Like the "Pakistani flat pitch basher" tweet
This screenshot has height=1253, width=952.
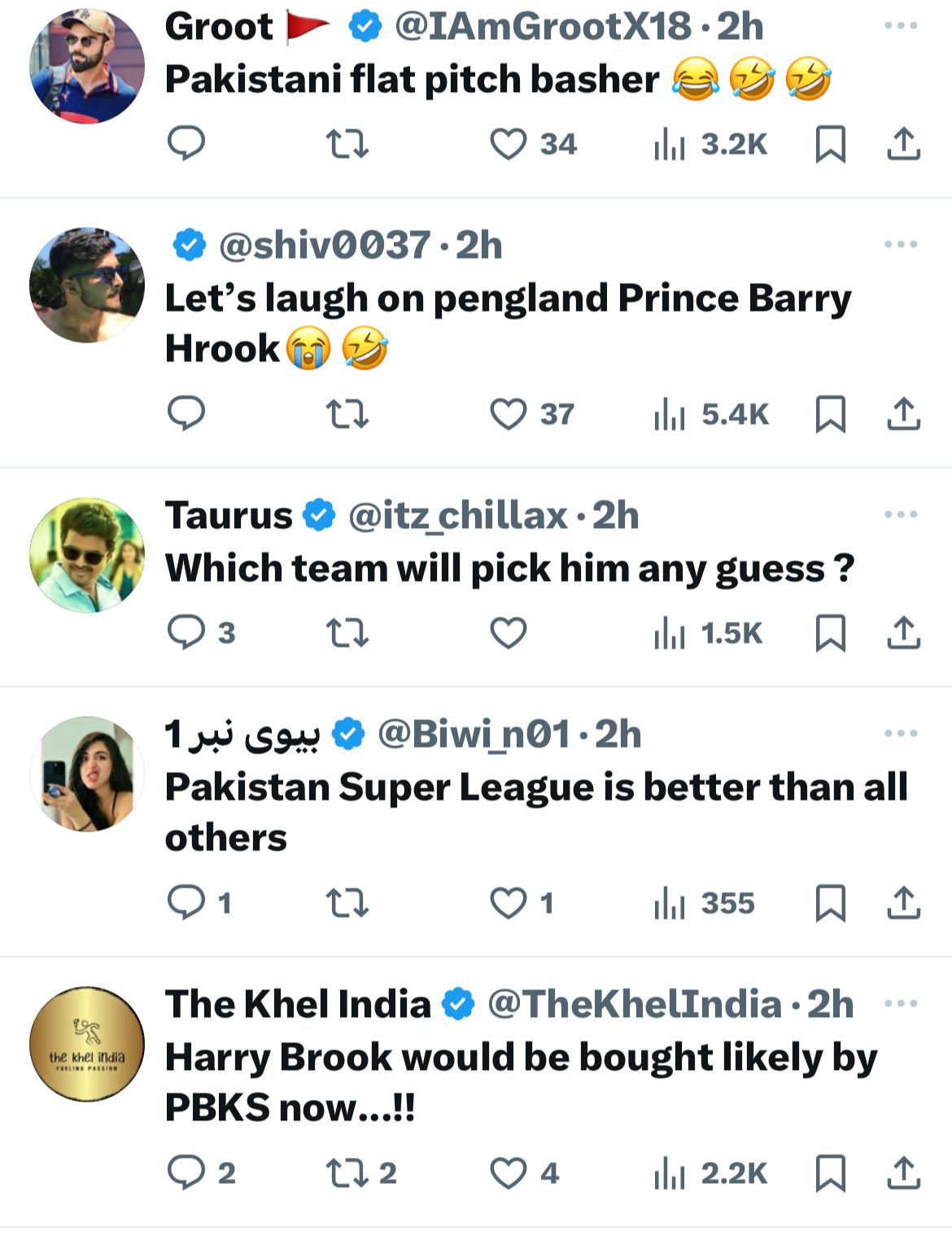pyautogui.click(x=509, y=145)
